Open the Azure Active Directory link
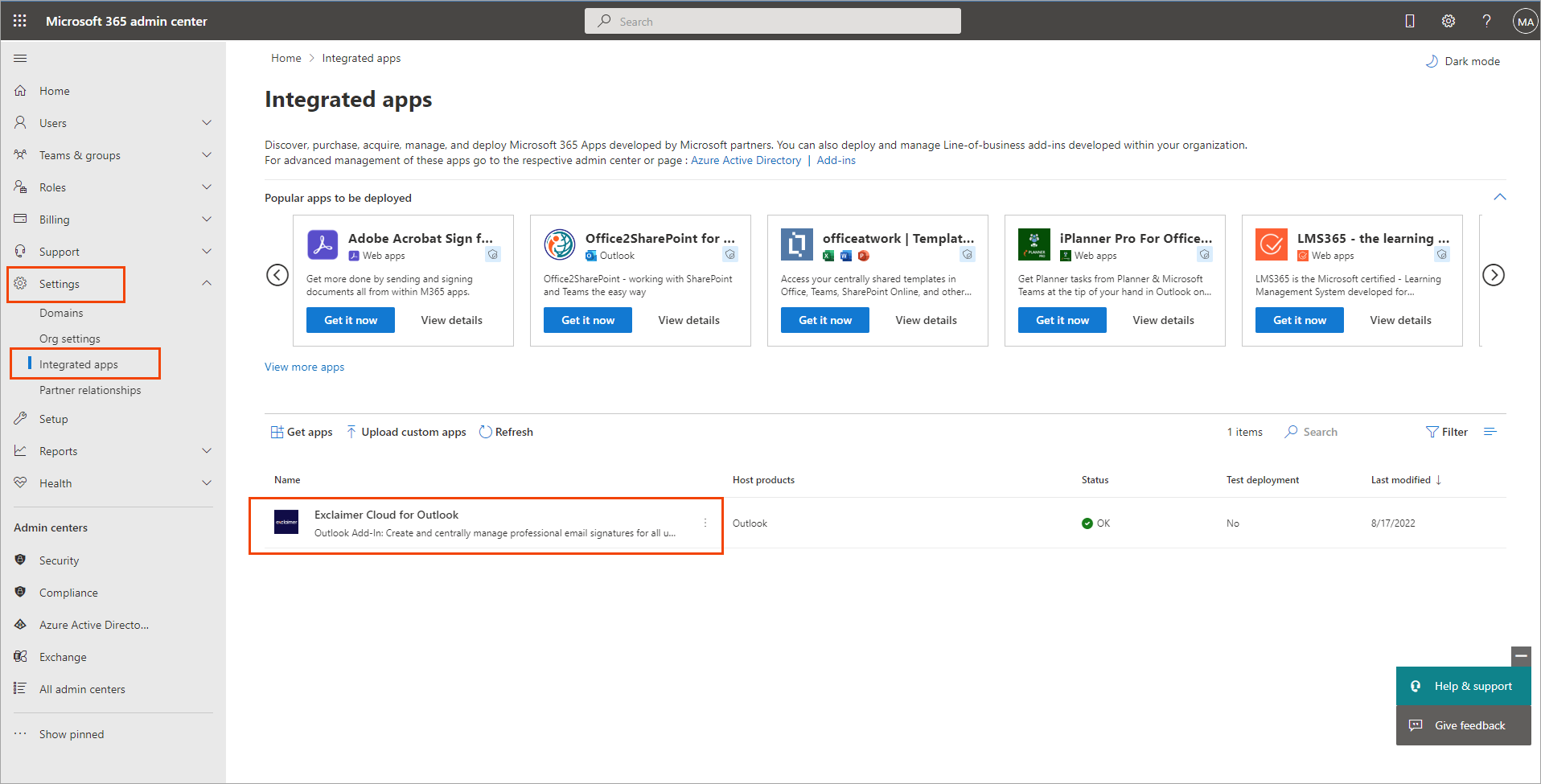 (x=746, y=160)
